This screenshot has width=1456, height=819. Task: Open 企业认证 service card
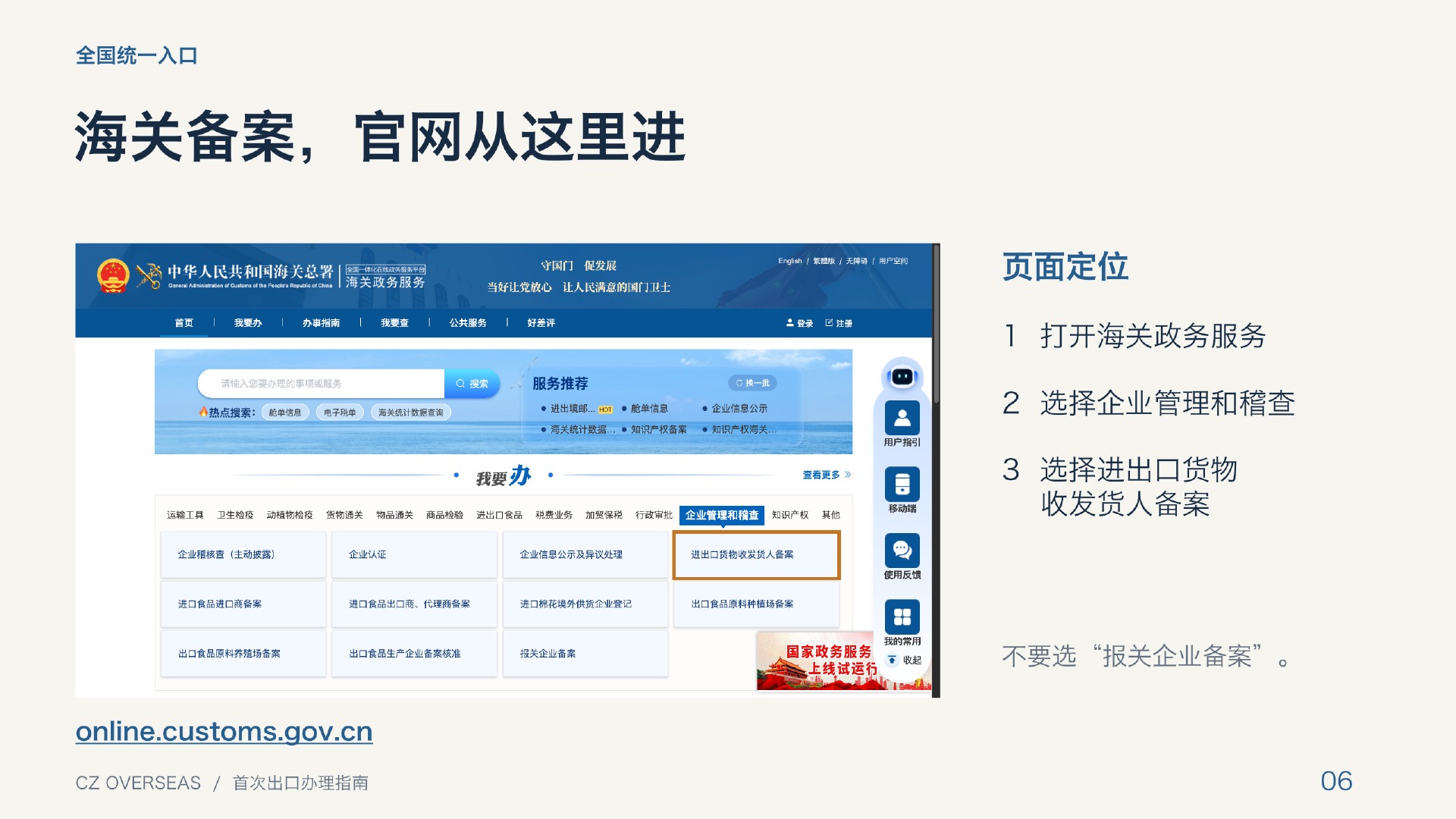pyautogui.click(x=414, y=555)
